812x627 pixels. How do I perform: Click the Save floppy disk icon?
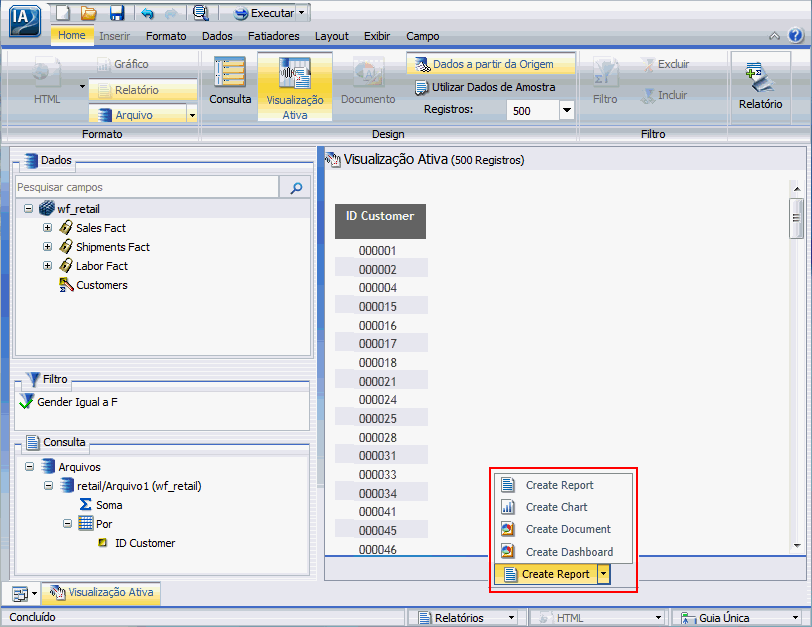pos(117,12)
